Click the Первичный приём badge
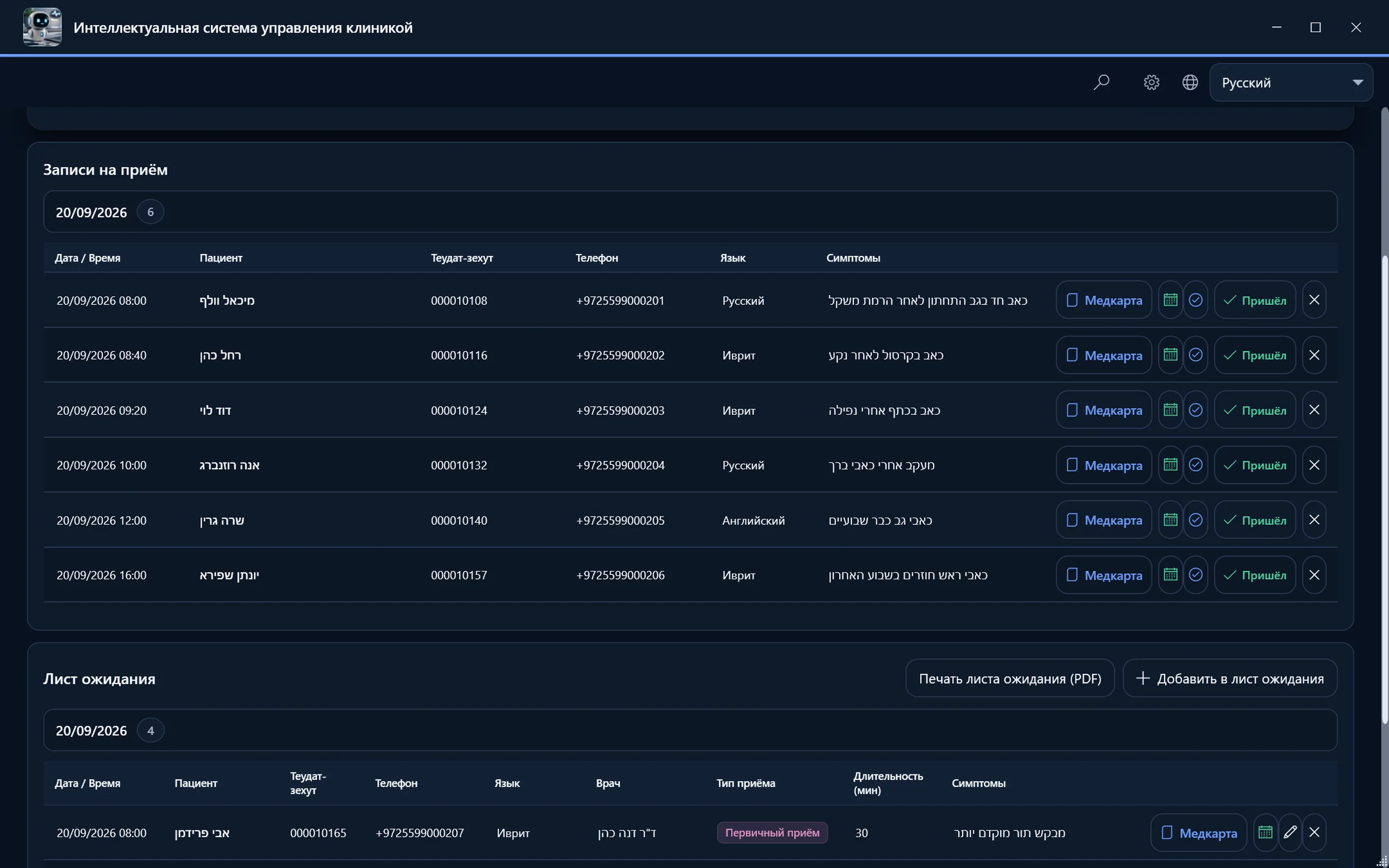 pyautogui.click(x=772, y=832)
